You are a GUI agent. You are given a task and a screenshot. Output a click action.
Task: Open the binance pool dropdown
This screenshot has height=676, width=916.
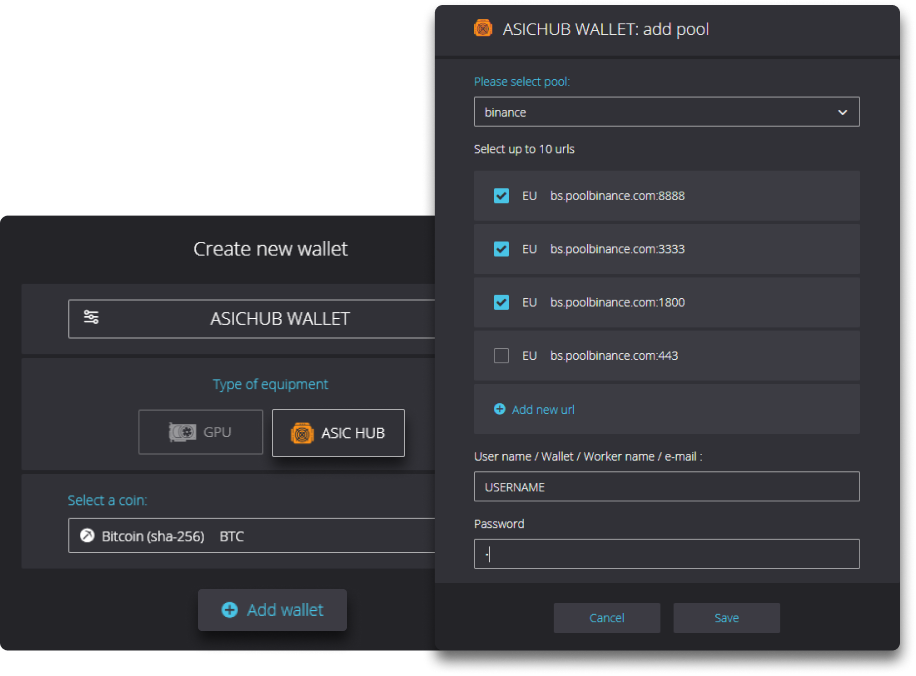667,112
